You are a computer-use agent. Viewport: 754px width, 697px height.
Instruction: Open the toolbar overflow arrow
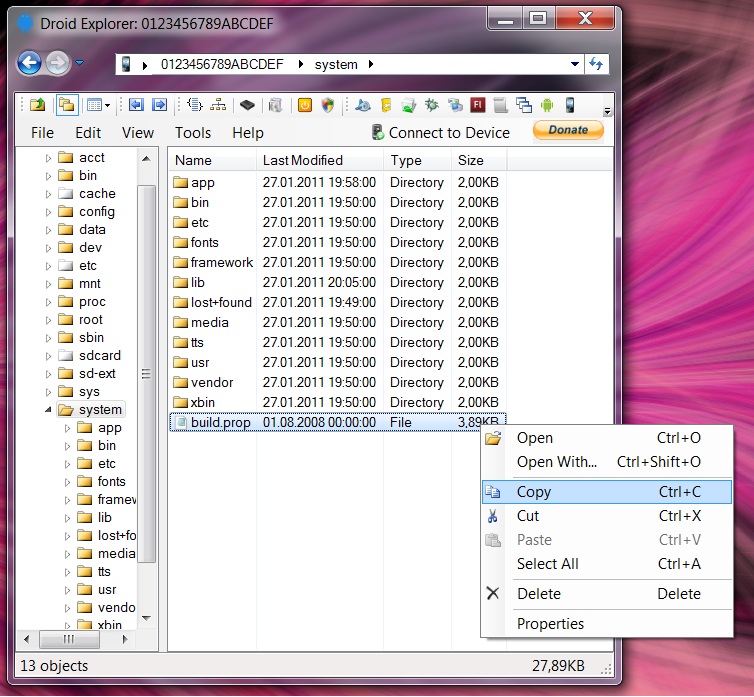click(x=607, y=111)
